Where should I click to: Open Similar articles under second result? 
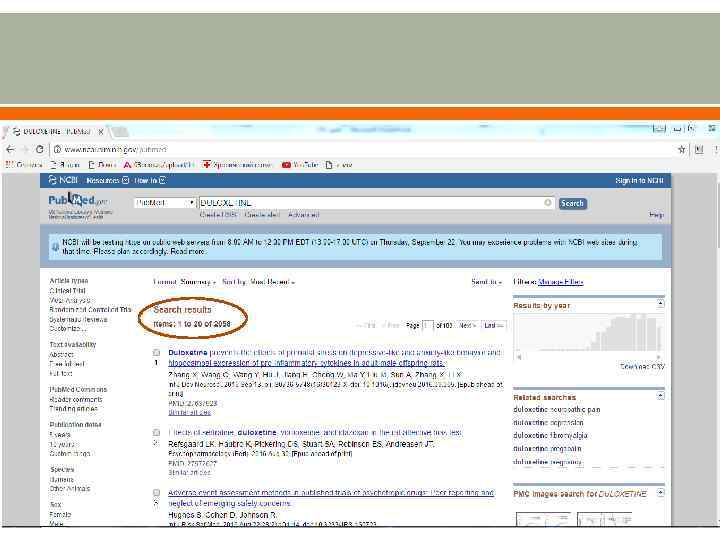pos(190,472)
